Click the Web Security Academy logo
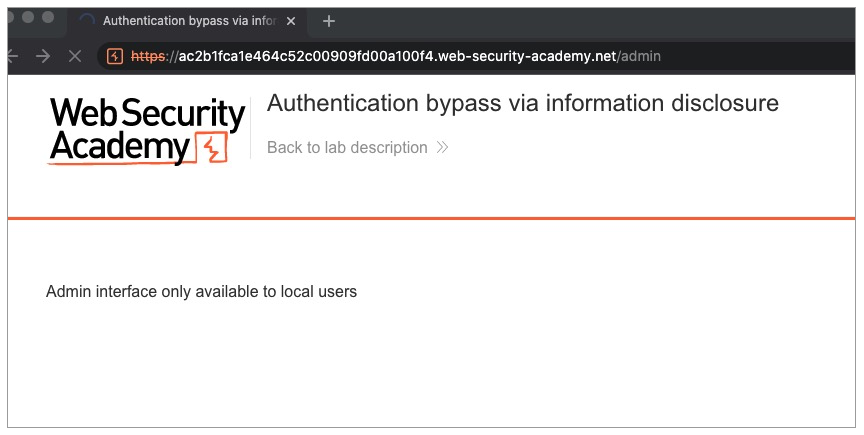Image resolution: width=864 pixels, height=435 pixels. 146,130
